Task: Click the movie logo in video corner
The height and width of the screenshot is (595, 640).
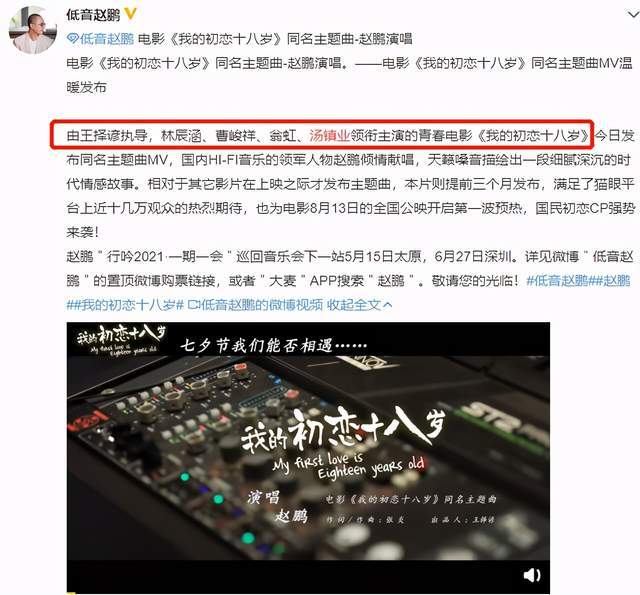Action: click(121, 340)
